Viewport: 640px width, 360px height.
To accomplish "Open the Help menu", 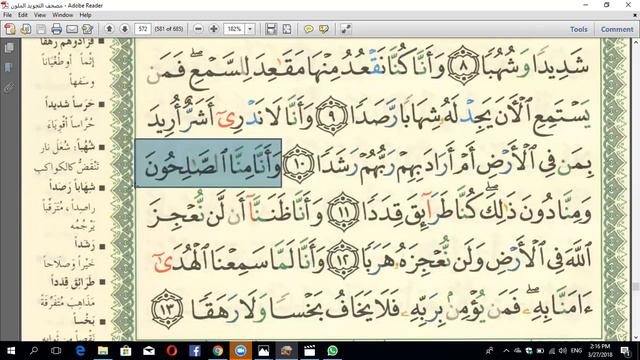I will coord(85,15).
